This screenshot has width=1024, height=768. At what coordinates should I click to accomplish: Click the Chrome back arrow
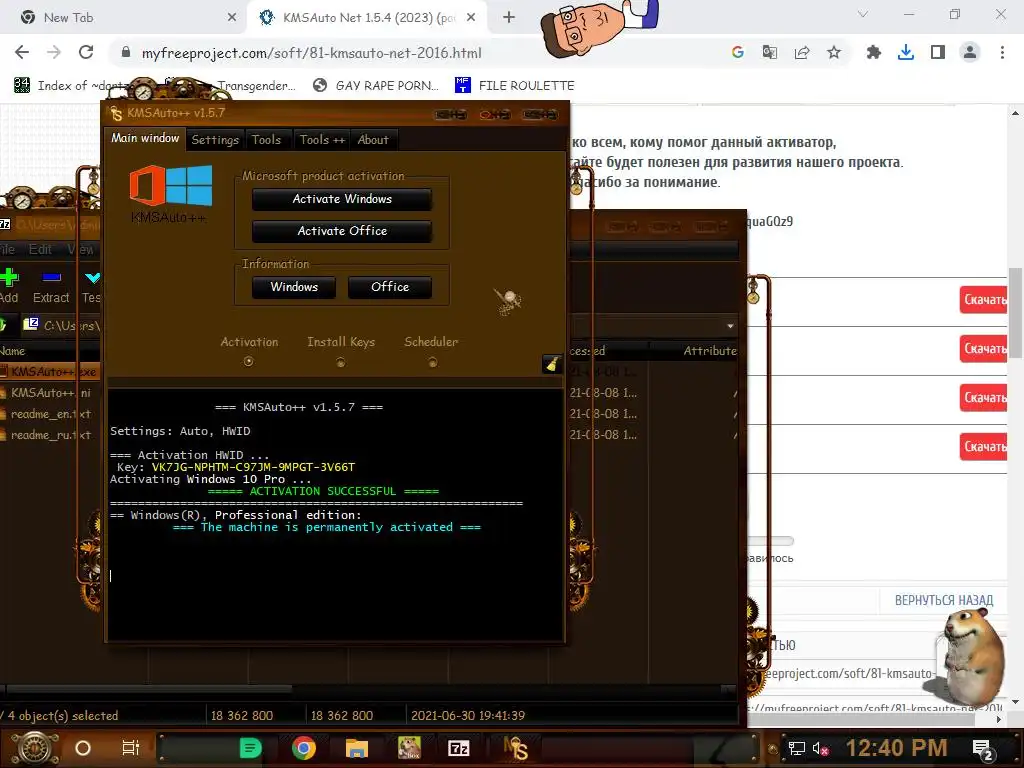(x=22, y=52)
